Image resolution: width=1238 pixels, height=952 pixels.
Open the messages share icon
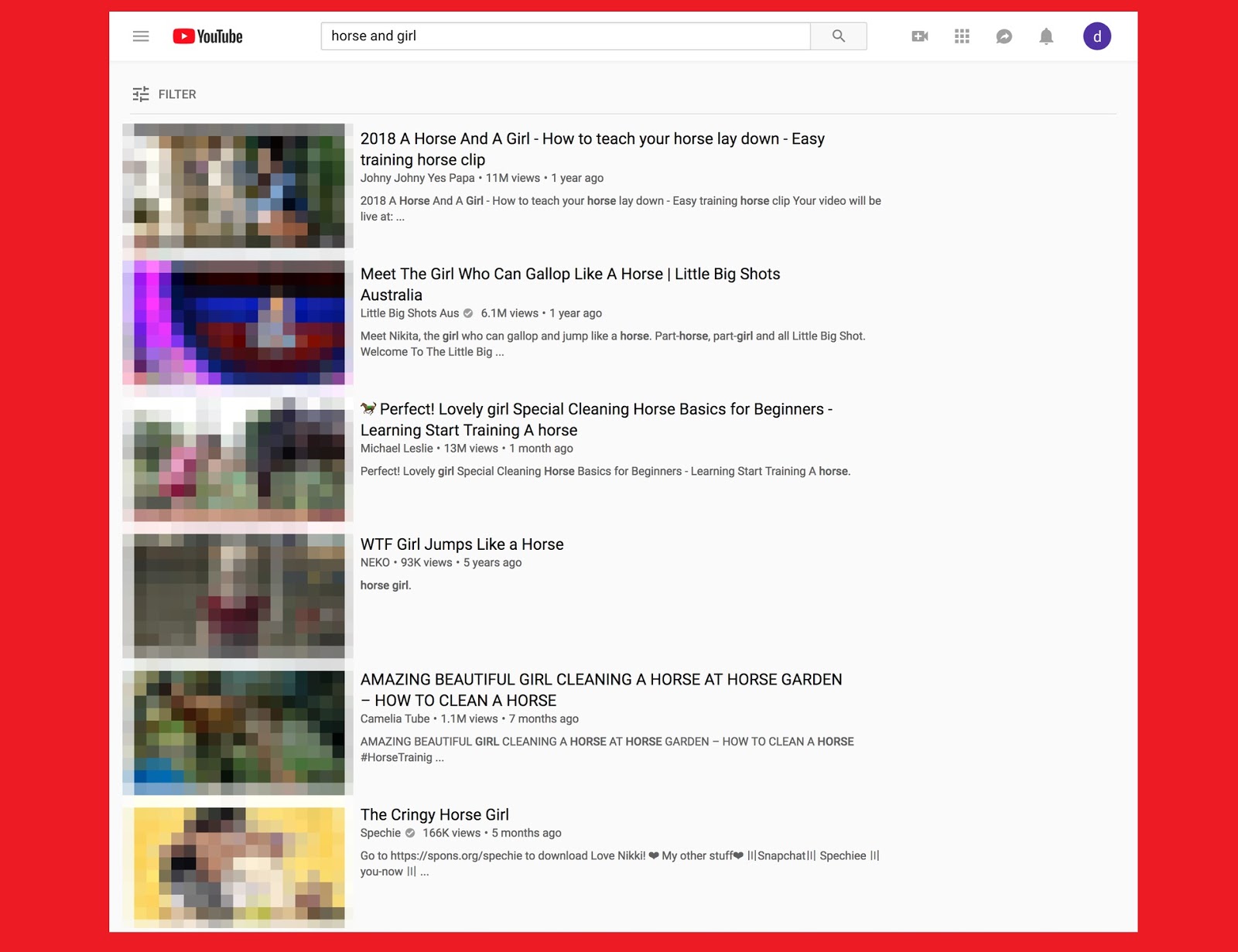(x=1004, y=36)
